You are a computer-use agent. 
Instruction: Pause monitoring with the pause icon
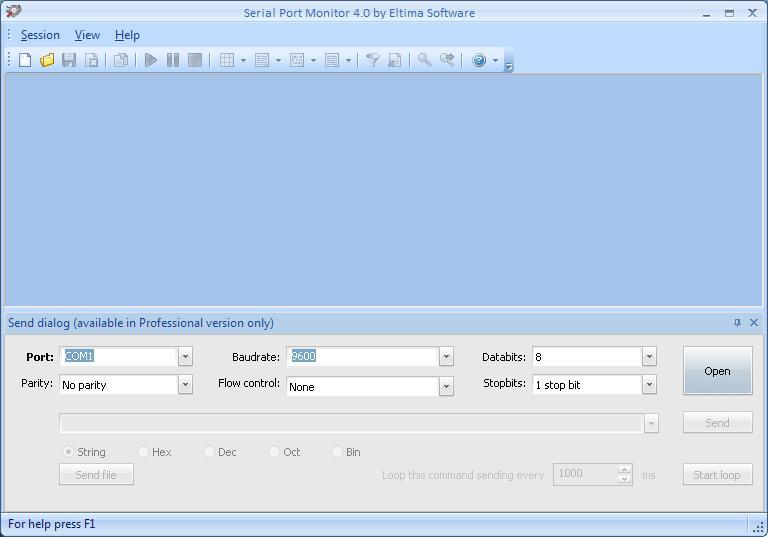click(x=173, y=60)
